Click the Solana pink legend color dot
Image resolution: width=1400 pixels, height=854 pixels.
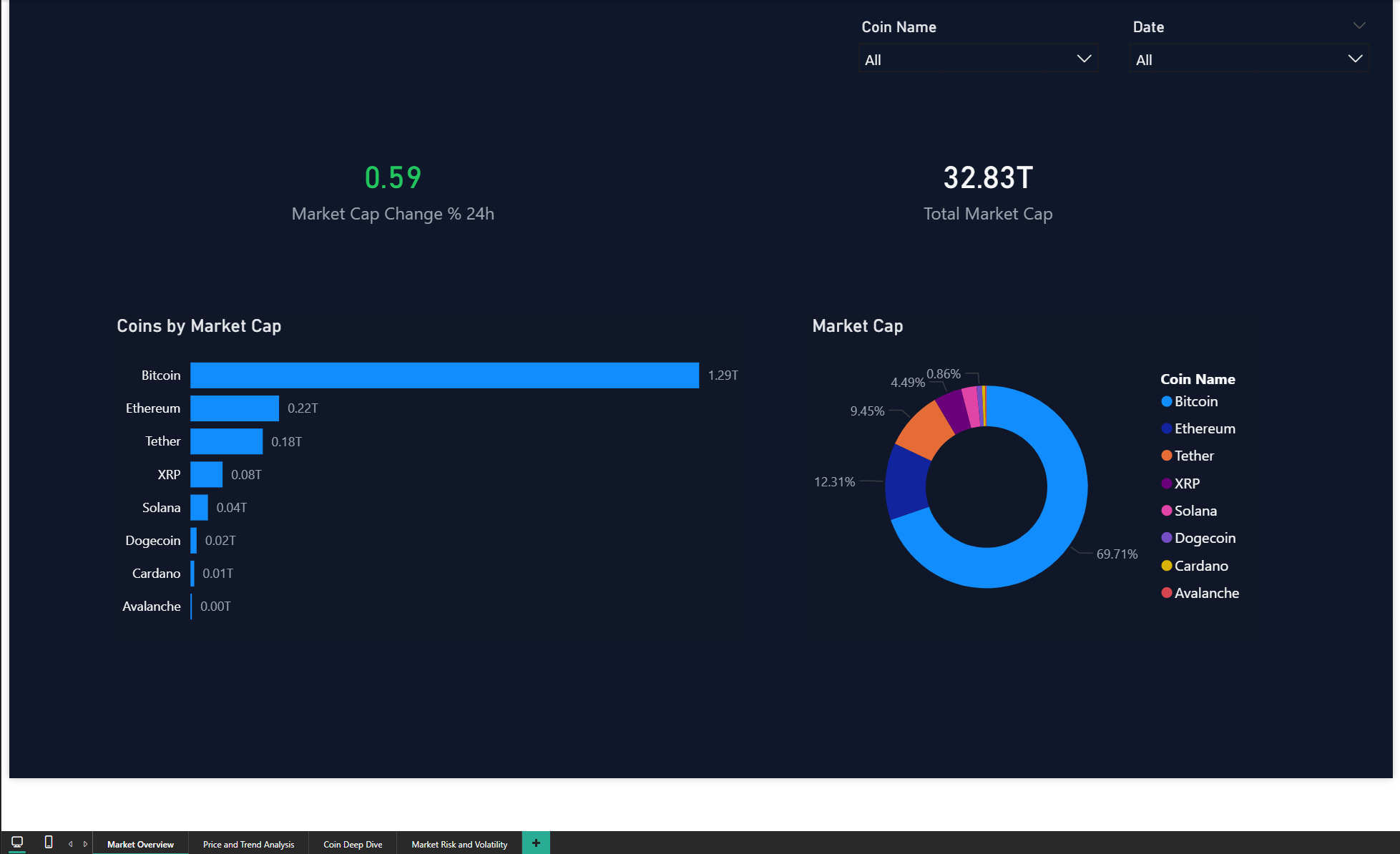pyautogui.click(x=1167, y=511)
